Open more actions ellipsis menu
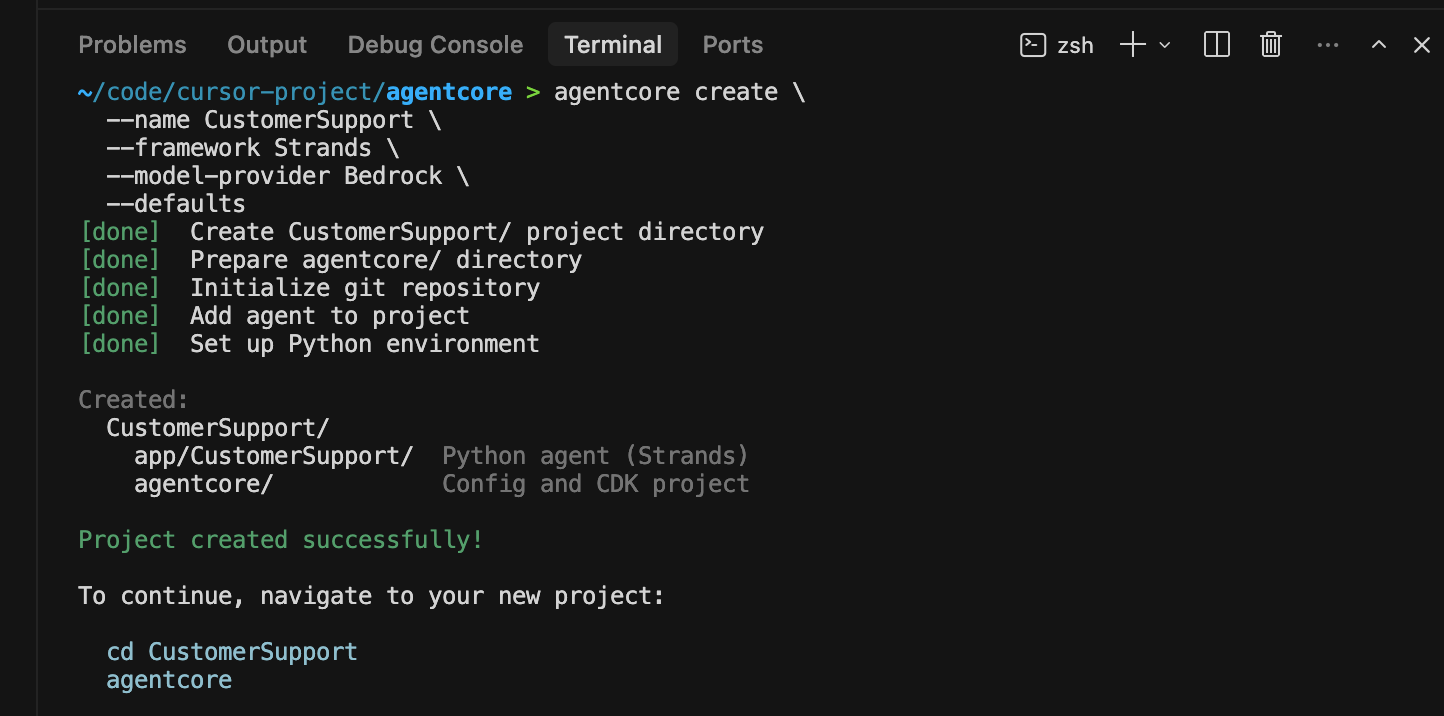The height and width of the screenshot is (716, 1444). (x=1327, y=45)
